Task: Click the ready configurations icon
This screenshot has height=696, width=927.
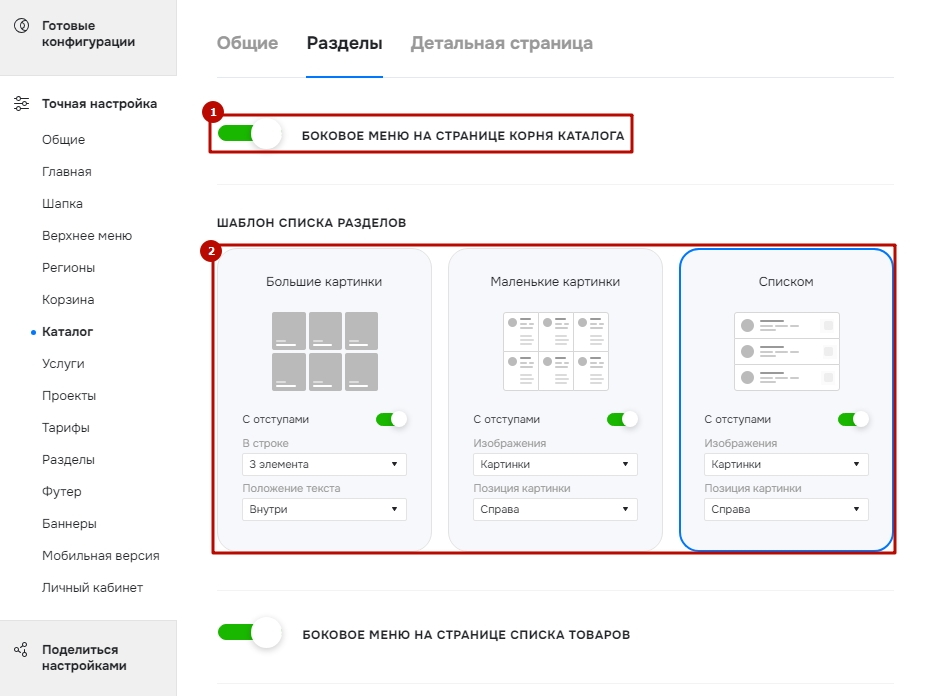Action: [x=21, y=25]
